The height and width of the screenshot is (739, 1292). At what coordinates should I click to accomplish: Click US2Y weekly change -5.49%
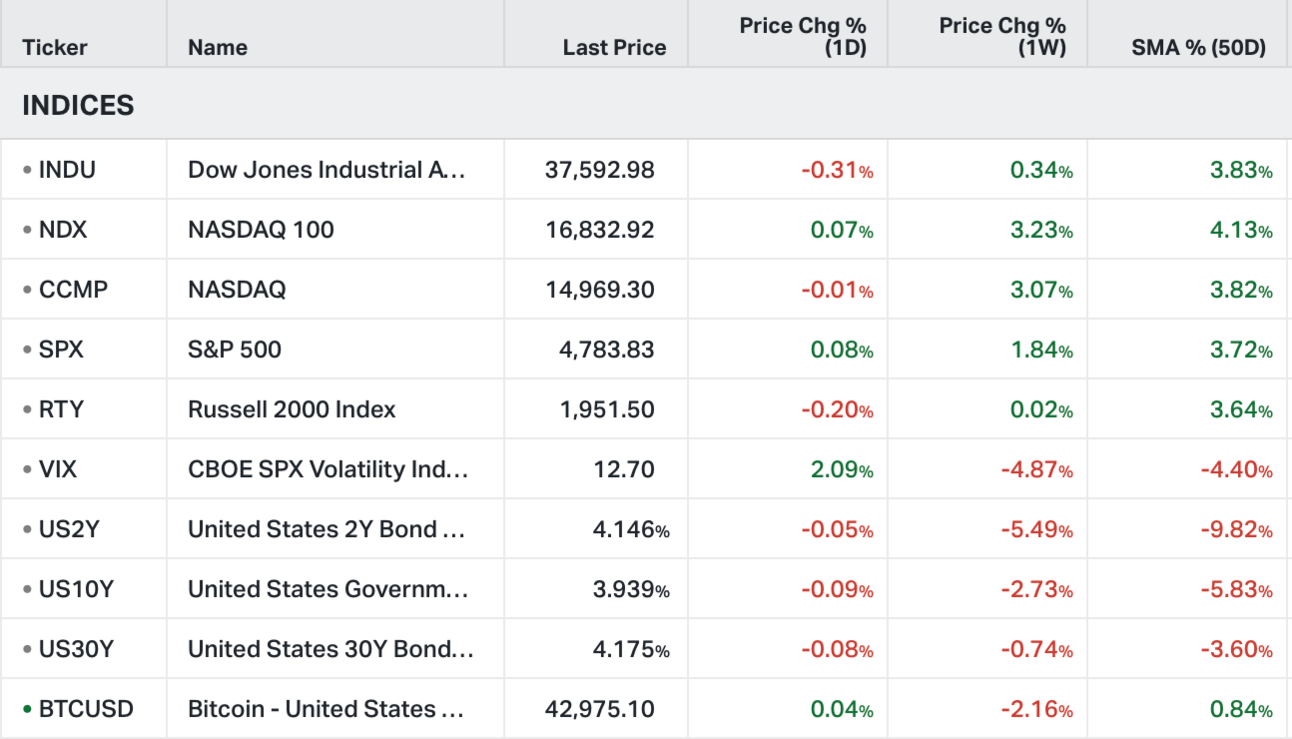1037,530
